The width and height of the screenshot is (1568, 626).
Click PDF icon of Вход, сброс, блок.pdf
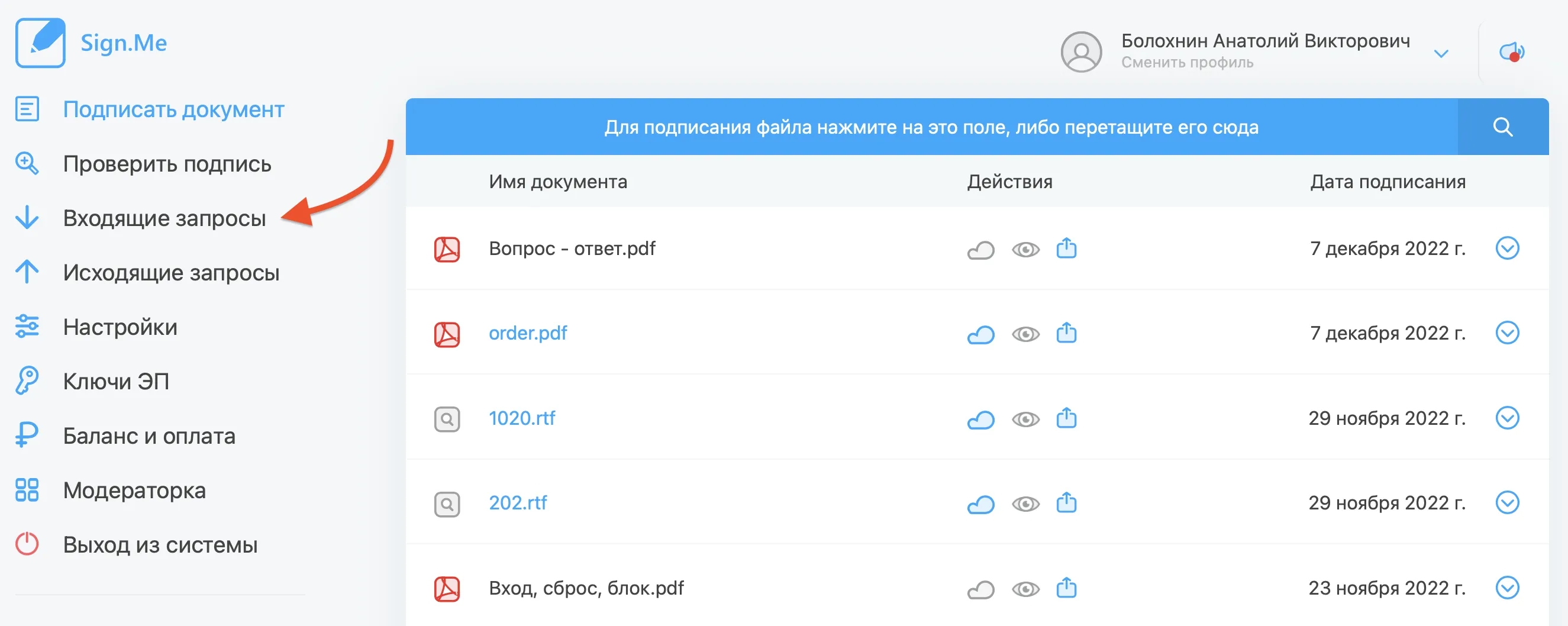click(x=447, y=589)
